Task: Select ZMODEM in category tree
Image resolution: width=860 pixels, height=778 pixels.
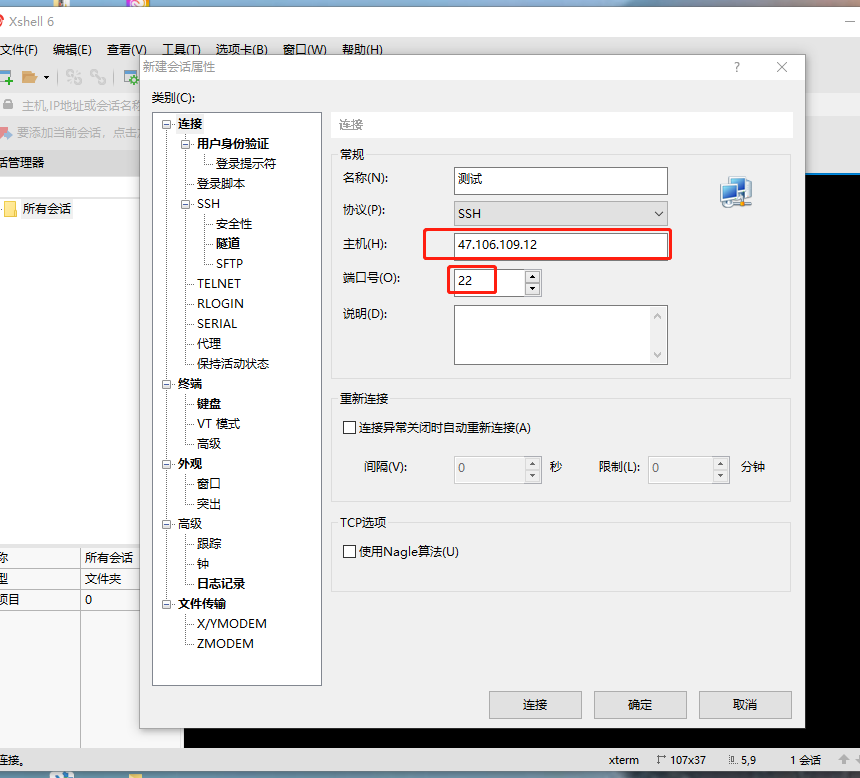Action: [x=225, y=644]
